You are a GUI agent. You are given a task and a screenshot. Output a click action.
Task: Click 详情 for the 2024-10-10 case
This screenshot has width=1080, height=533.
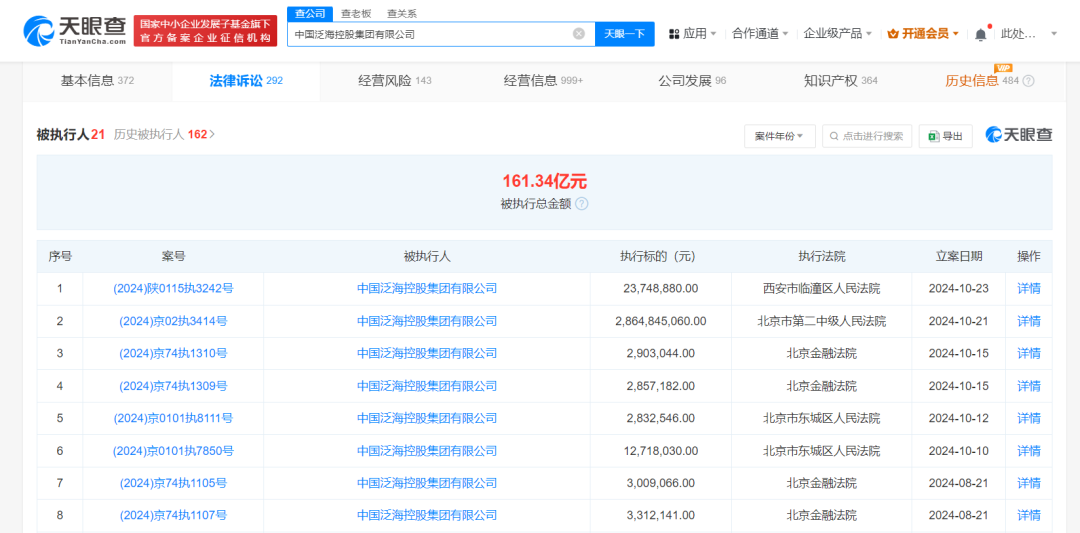coord(1029,450)
